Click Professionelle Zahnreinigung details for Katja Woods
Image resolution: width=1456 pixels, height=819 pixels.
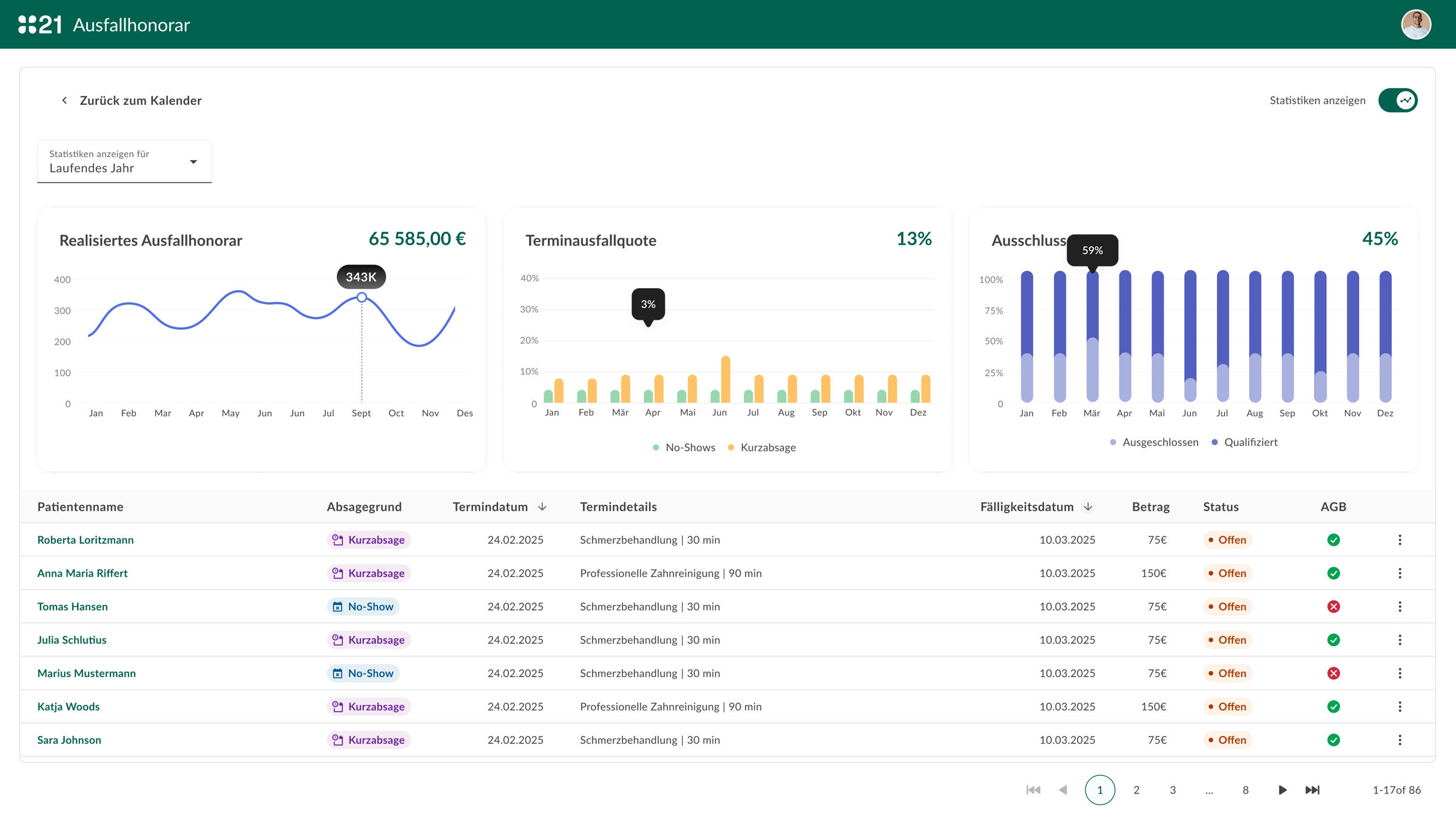(x=670, y=707)
